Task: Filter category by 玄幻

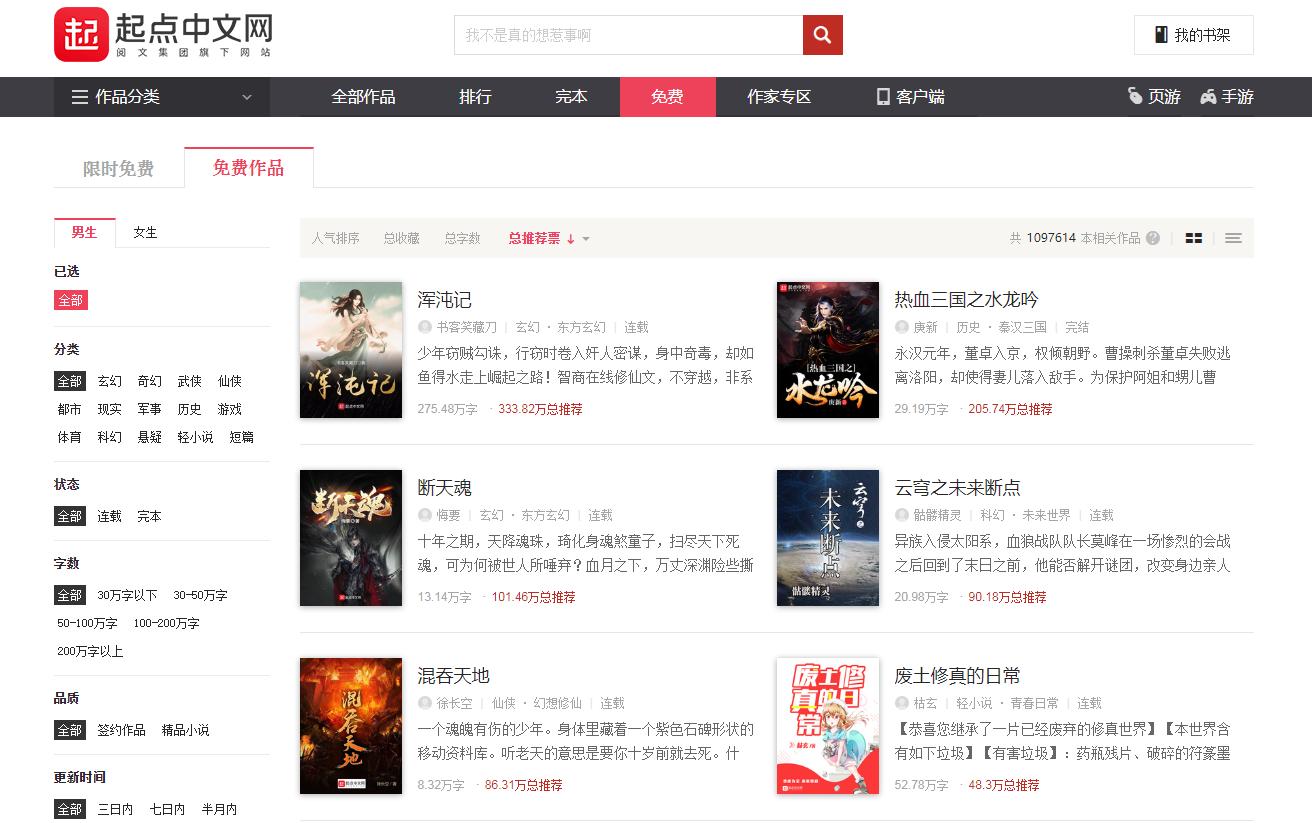Action: pos(110,381)
